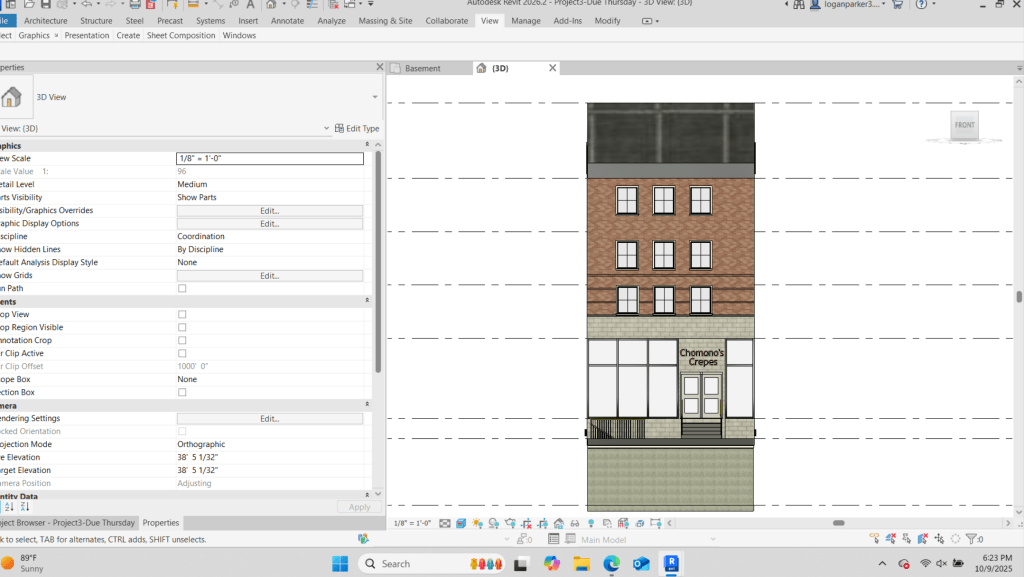Click the horizontal scrollbar thumb in view

click(839, 523)
